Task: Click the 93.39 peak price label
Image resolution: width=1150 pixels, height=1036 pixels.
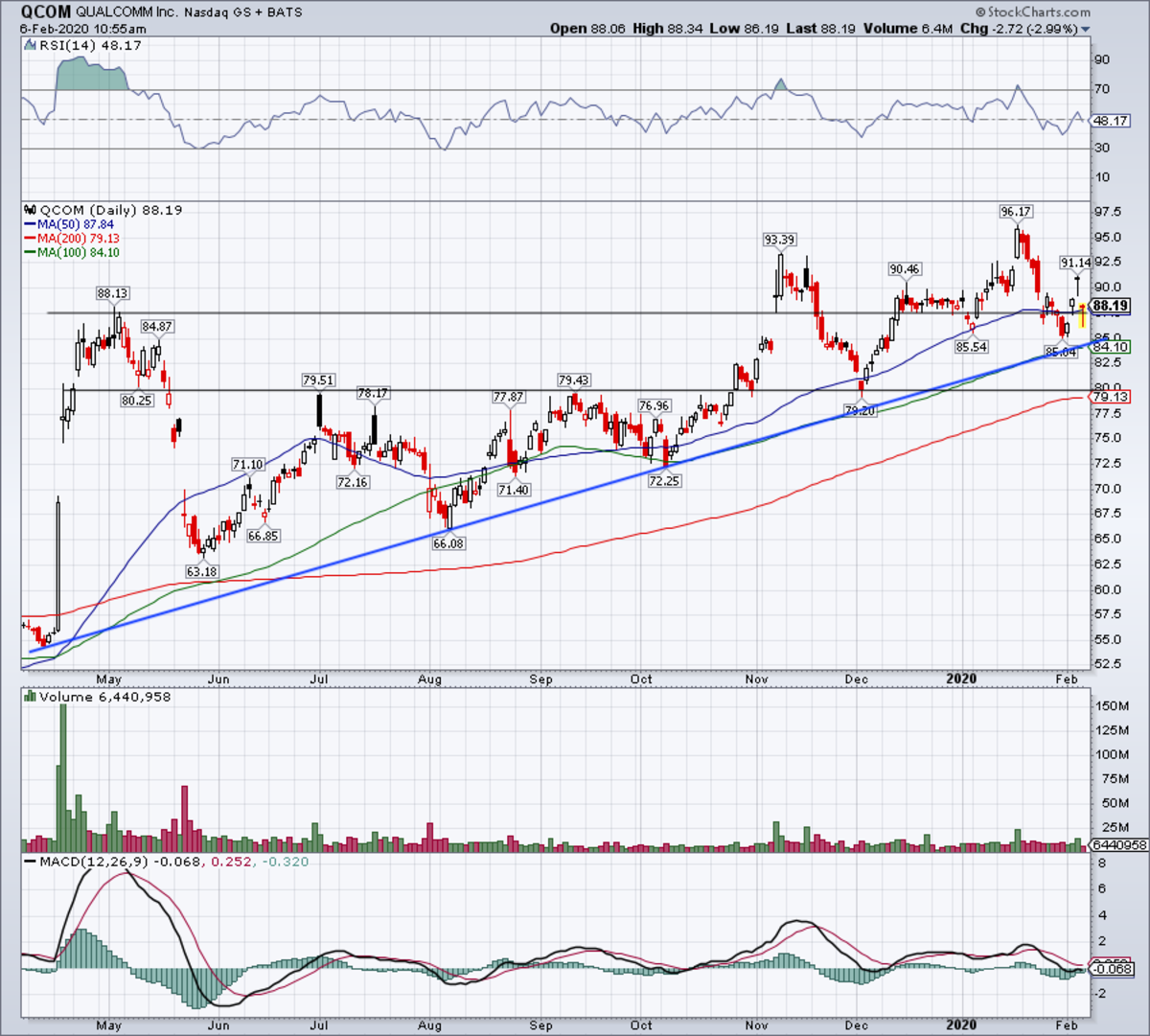Action: pyautogui.click(x=779, y=240)
